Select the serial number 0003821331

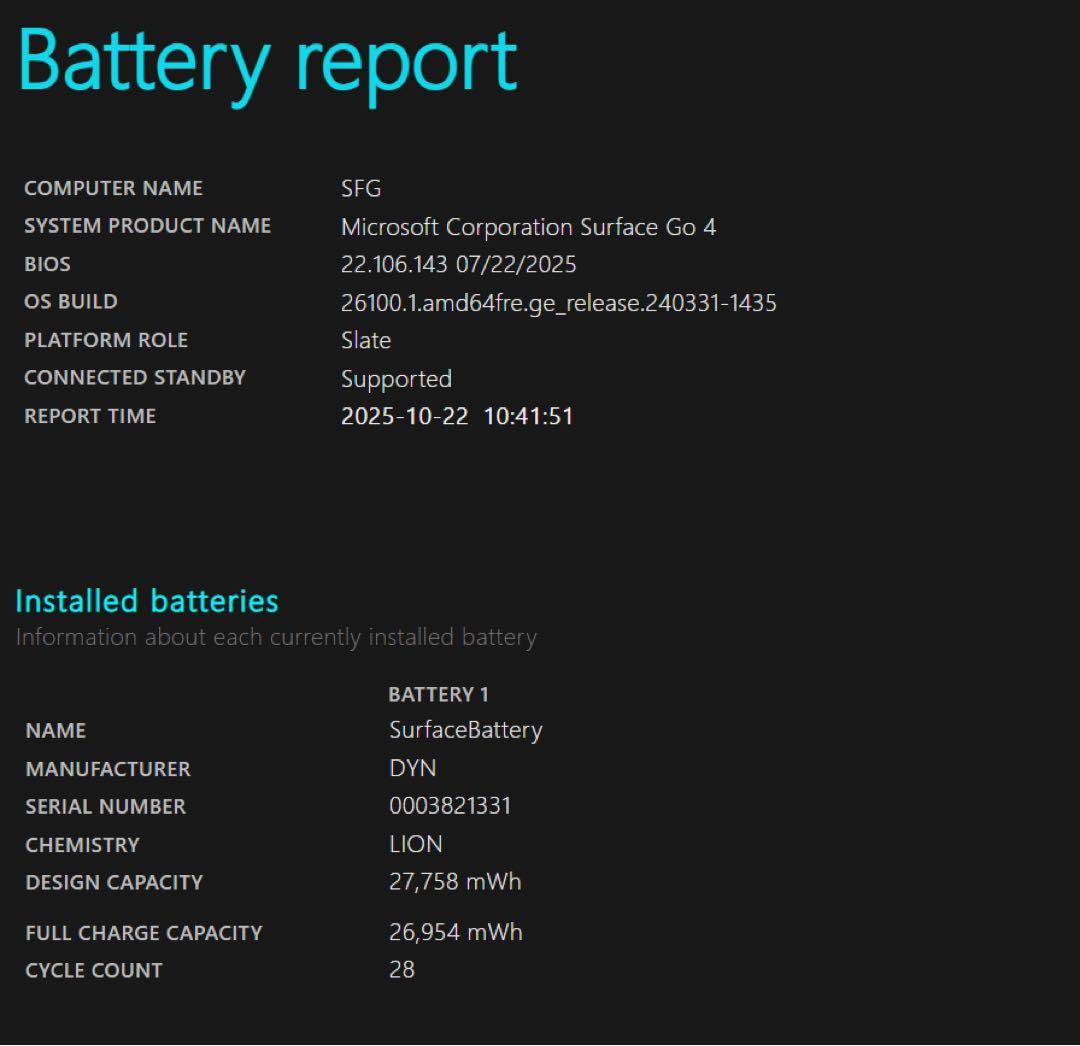tap(449, 806)
